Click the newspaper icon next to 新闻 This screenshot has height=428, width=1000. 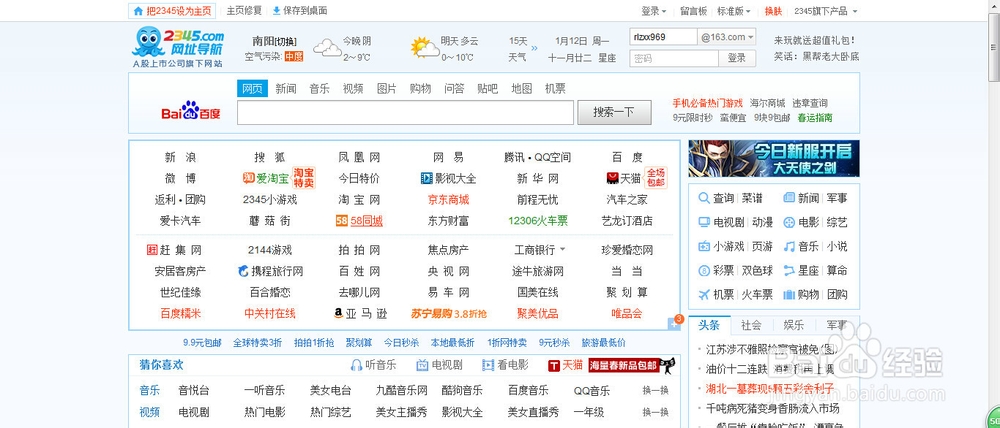789,198
